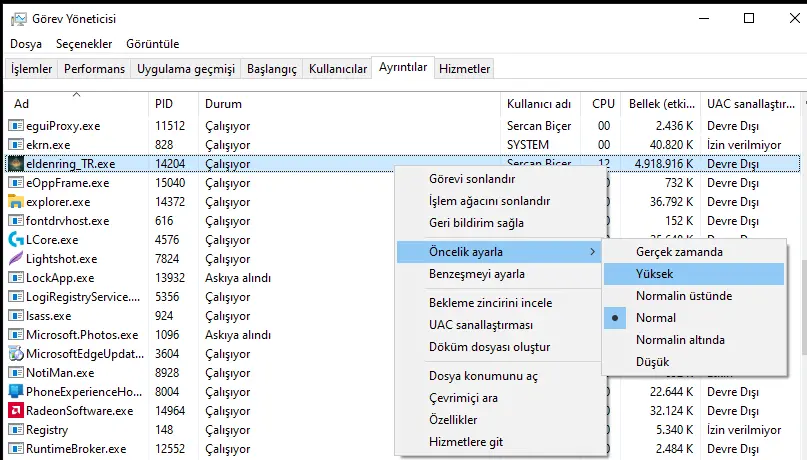Click the fontdrvhost.exe process icon
The height and width of the screenshot is (460, 807).
16,221
